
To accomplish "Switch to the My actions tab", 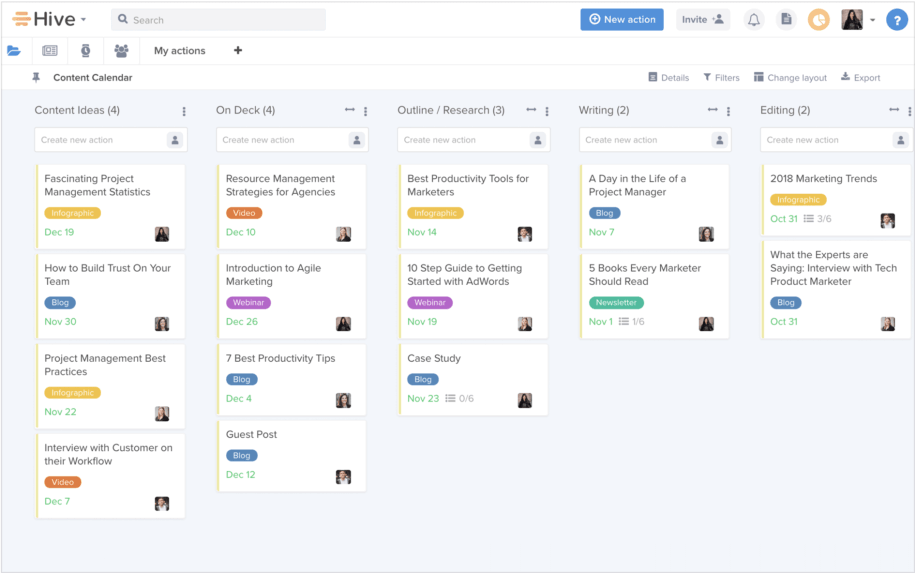I will click(x=180, y=51).
